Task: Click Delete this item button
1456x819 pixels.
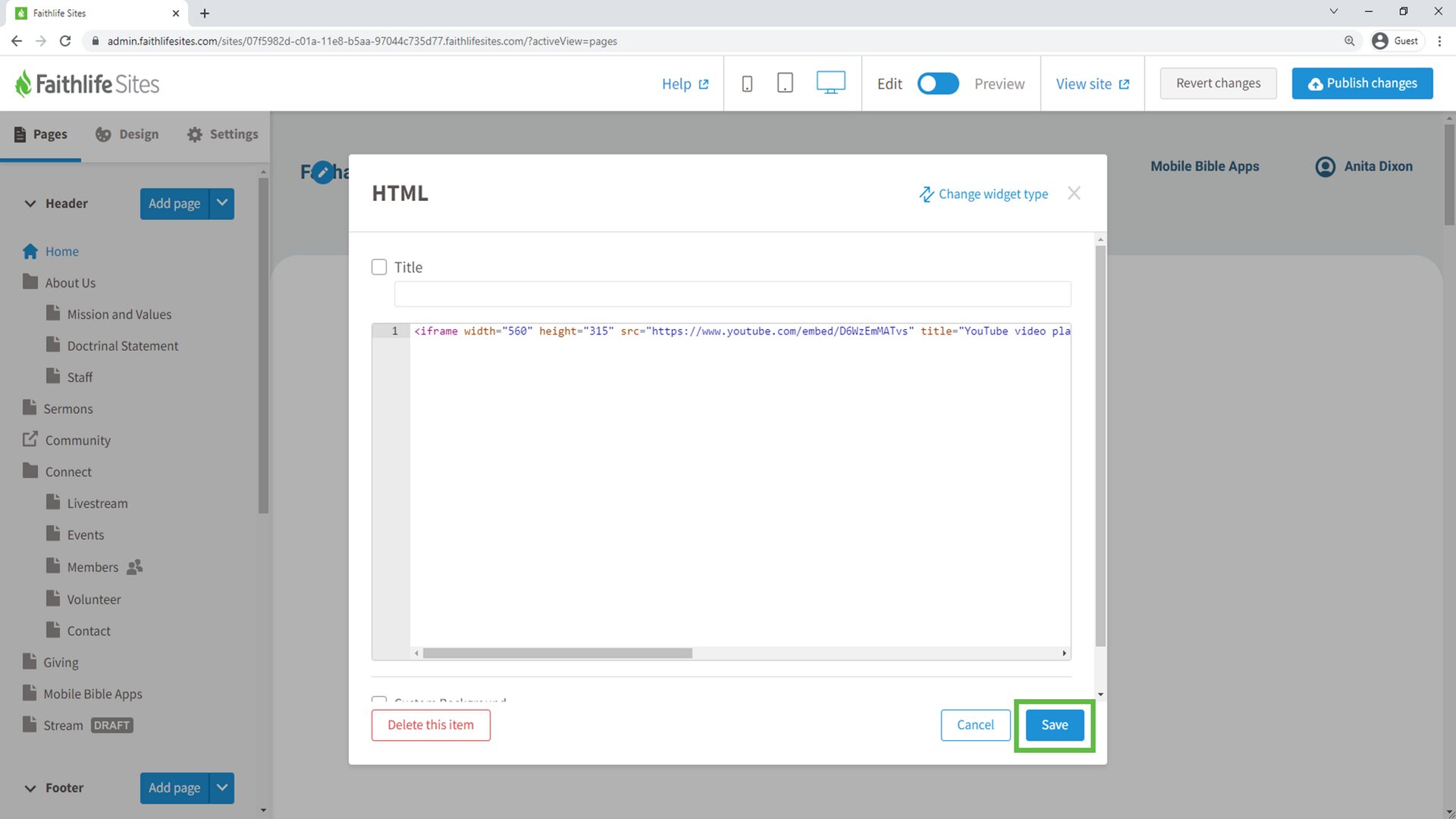Action: tap(431, 725)
